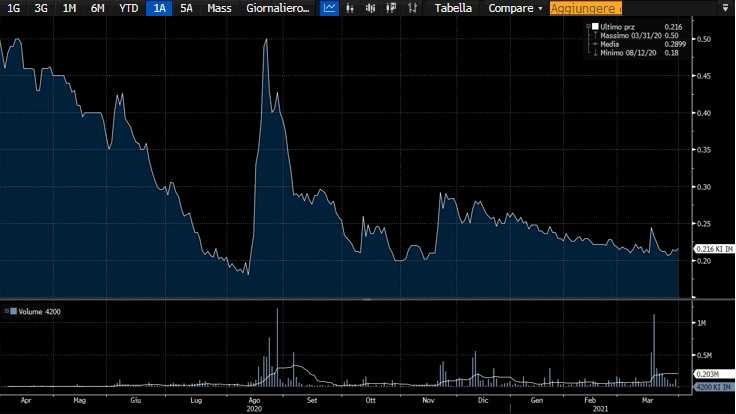This screenshot has height=414, width=736.
Task: Click the Mass maximum range button
Action: pyautogui.click(x=219, y=8)
